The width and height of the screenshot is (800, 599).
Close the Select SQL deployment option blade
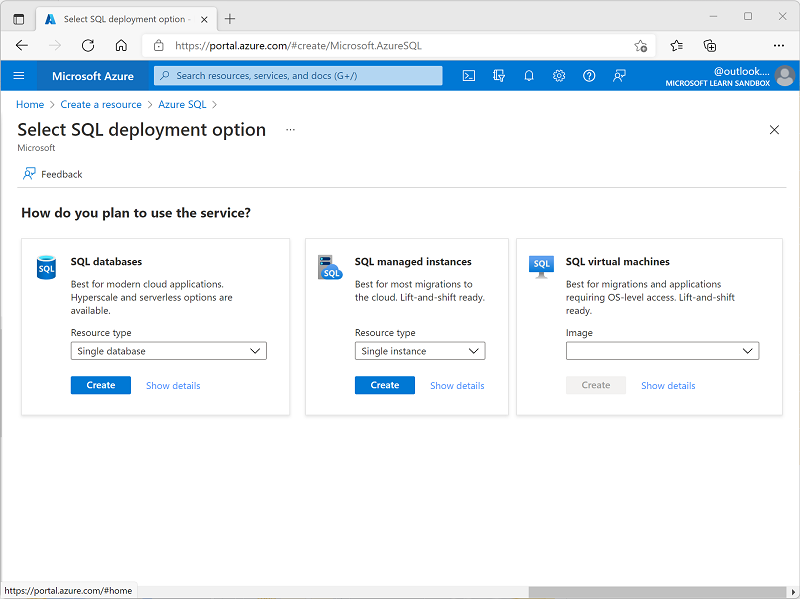(x=774, y=130)
